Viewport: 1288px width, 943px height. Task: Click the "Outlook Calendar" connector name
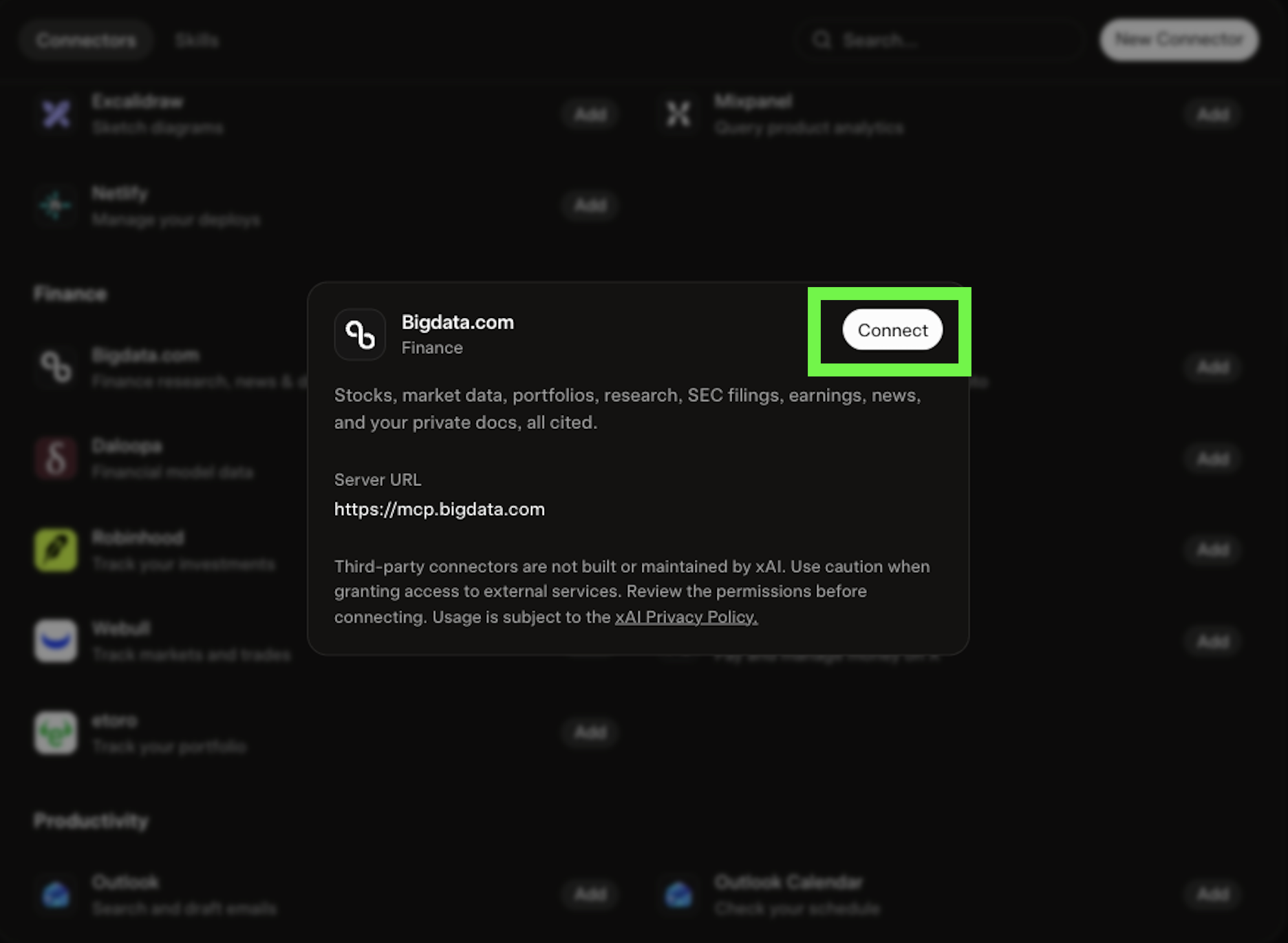point(788,882)
